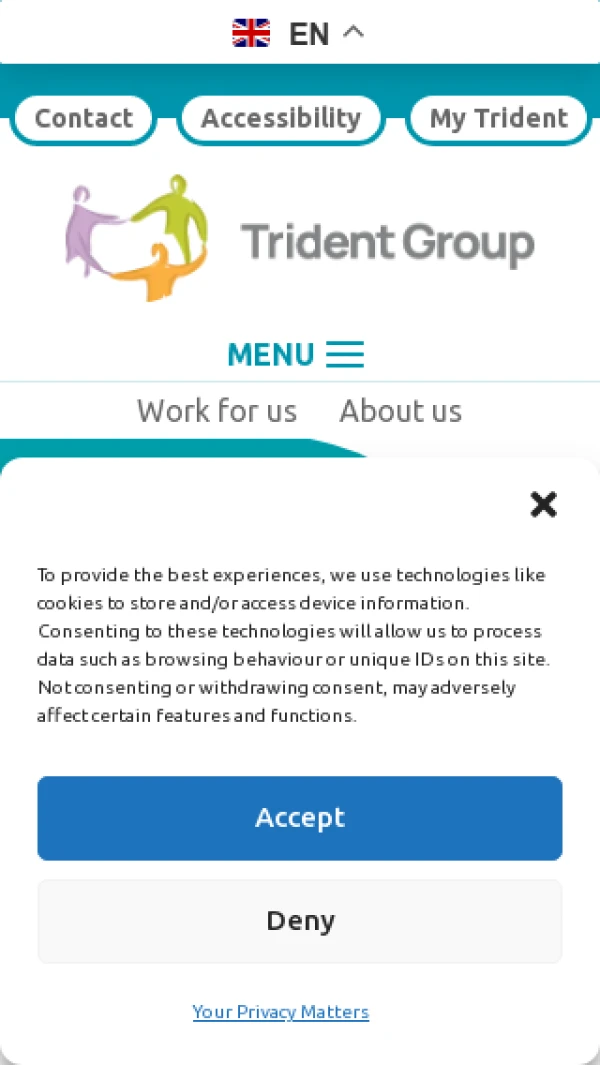600x1065 pixels.
Task: Click the cookie consent description text
Action: pos(294,645)
